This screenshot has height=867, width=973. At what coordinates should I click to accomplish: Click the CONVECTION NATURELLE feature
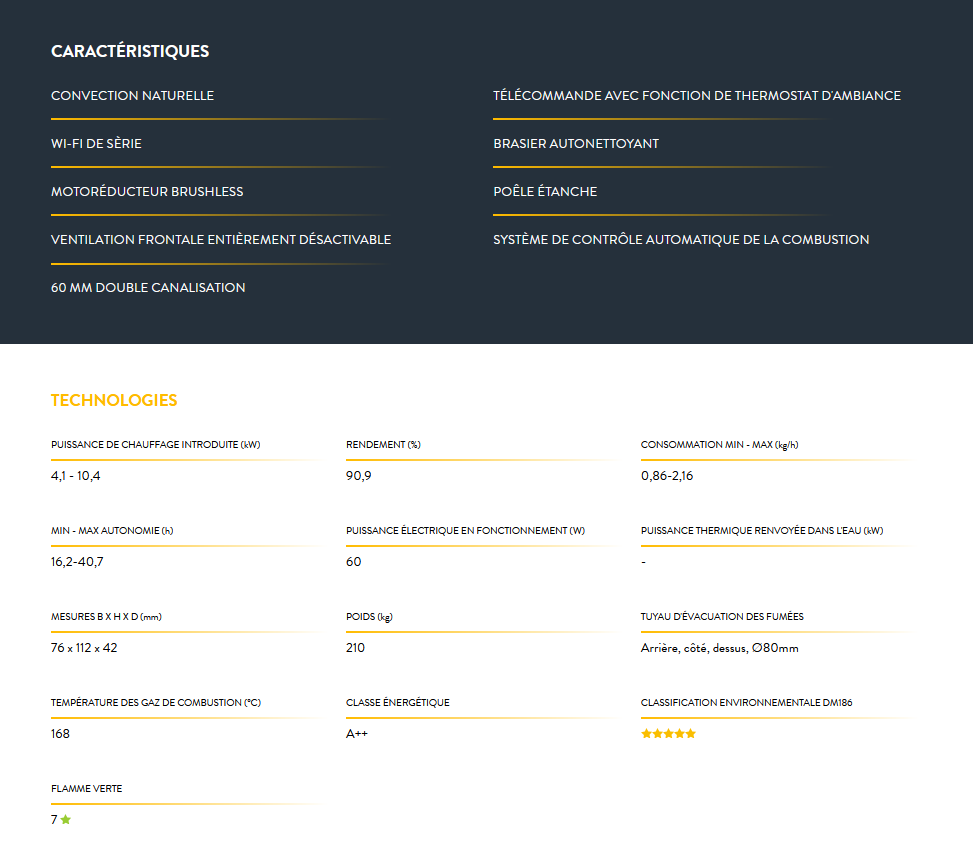point(132,96)
